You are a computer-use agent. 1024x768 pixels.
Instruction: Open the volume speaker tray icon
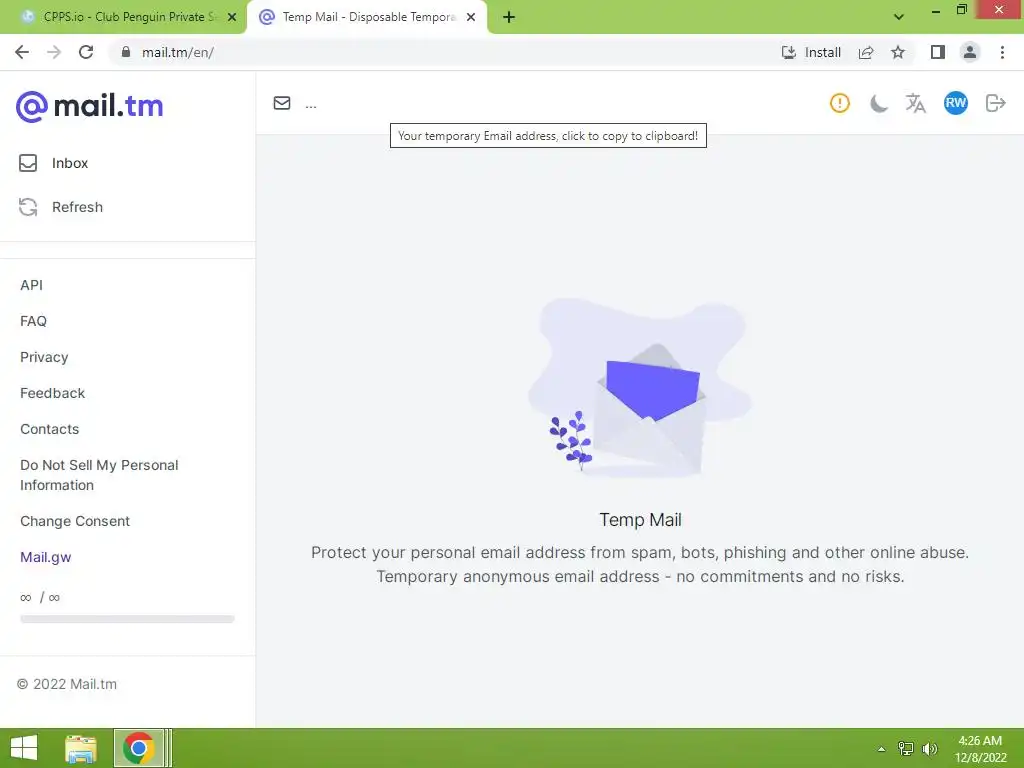click(929, 749)
